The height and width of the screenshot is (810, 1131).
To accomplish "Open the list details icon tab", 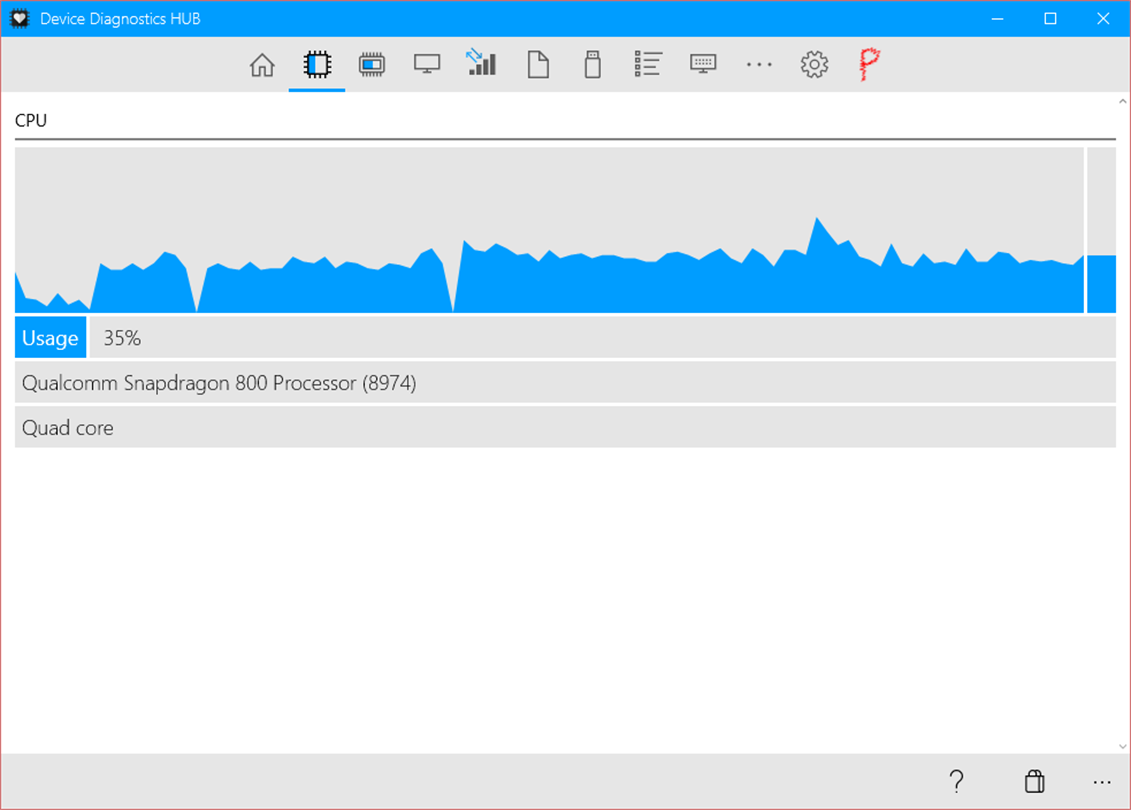I will (x=648, y=63).
